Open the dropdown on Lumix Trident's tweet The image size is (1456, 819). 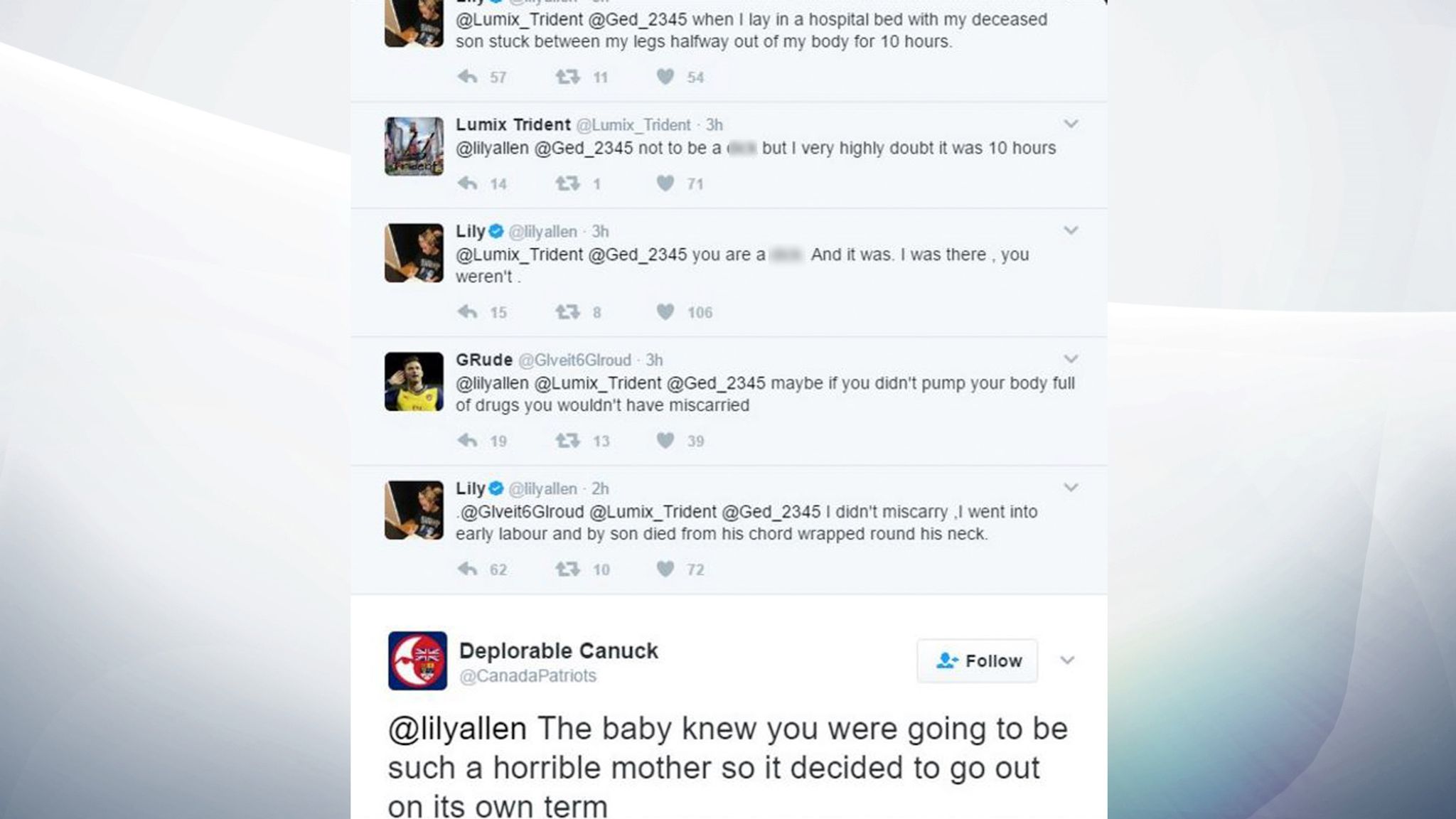(x=1069, y=124)
